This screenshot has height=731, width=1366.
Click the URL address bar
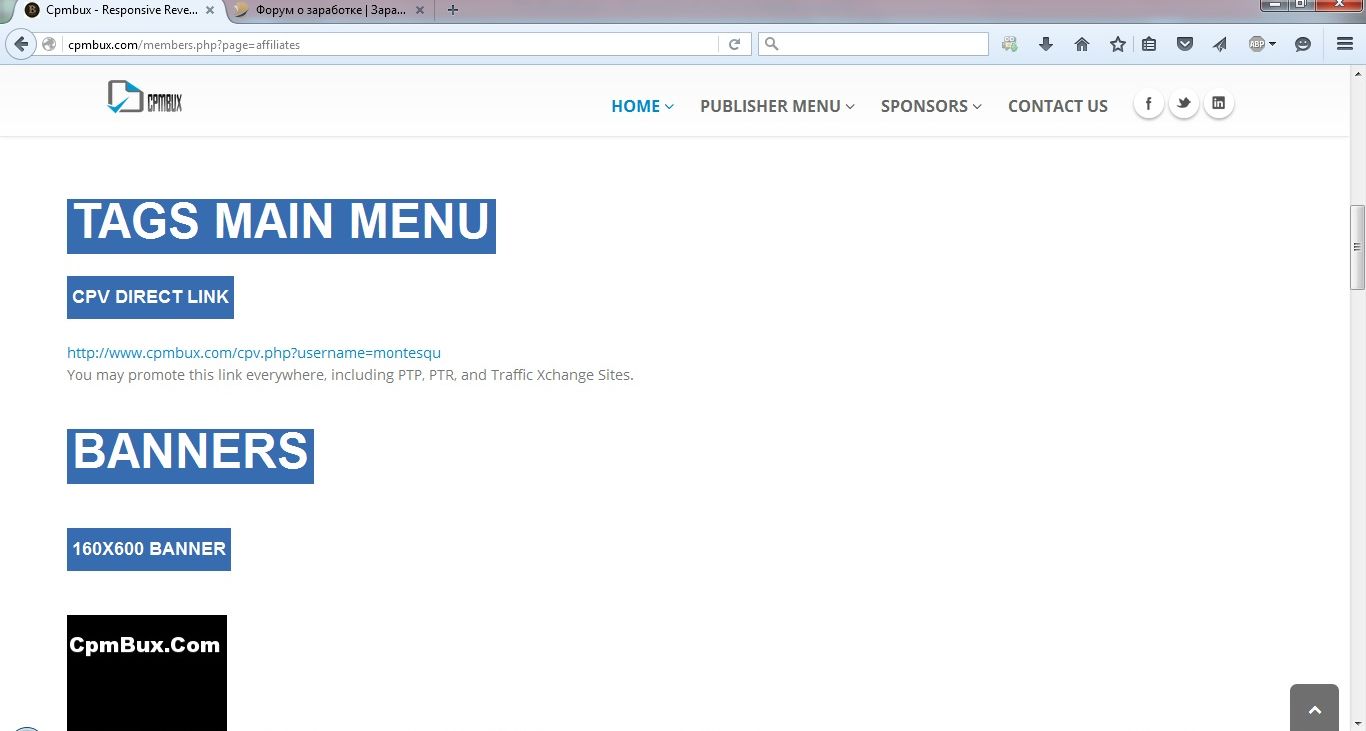390,44
